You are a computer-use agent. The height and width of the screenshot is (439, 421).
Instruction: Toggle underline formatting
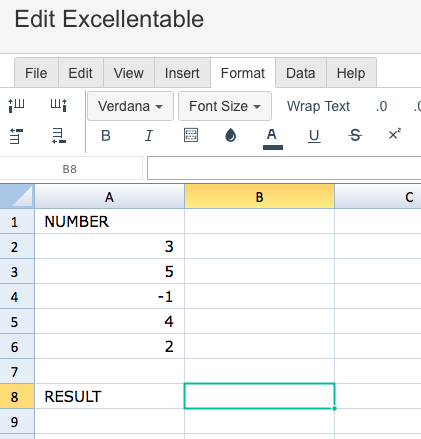click(x=314, y=136)
